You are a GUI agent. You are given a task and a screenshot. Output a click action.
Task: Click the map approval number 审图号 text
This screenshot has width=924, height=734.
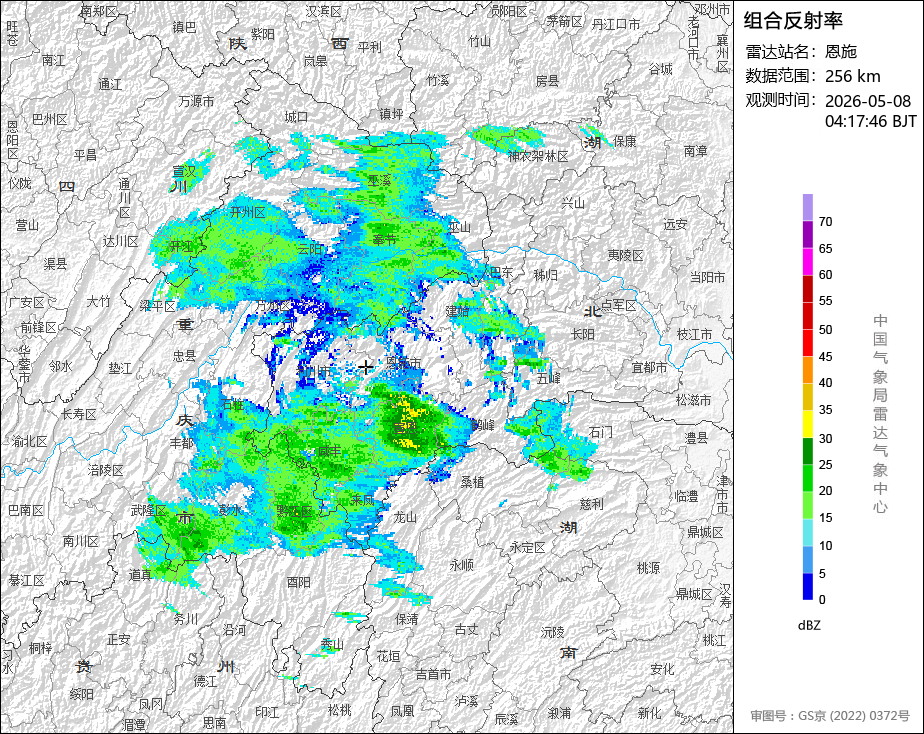pyautogui.click(x=830, y=716)
